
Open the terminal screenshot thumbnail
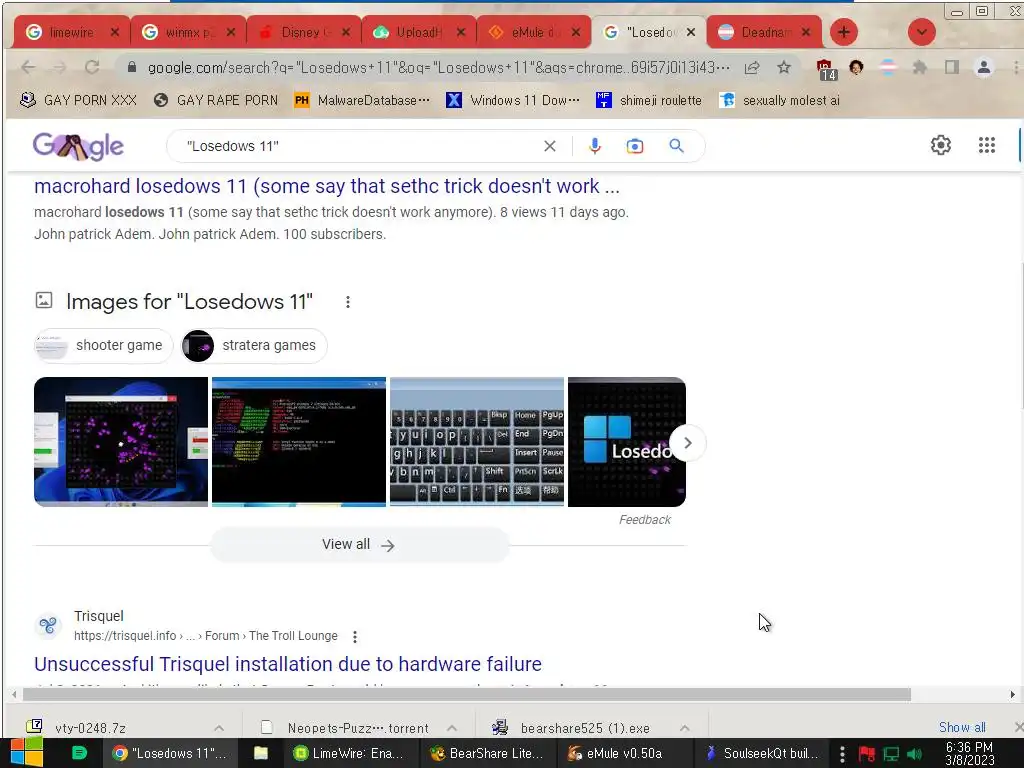[x=299, y=442]
